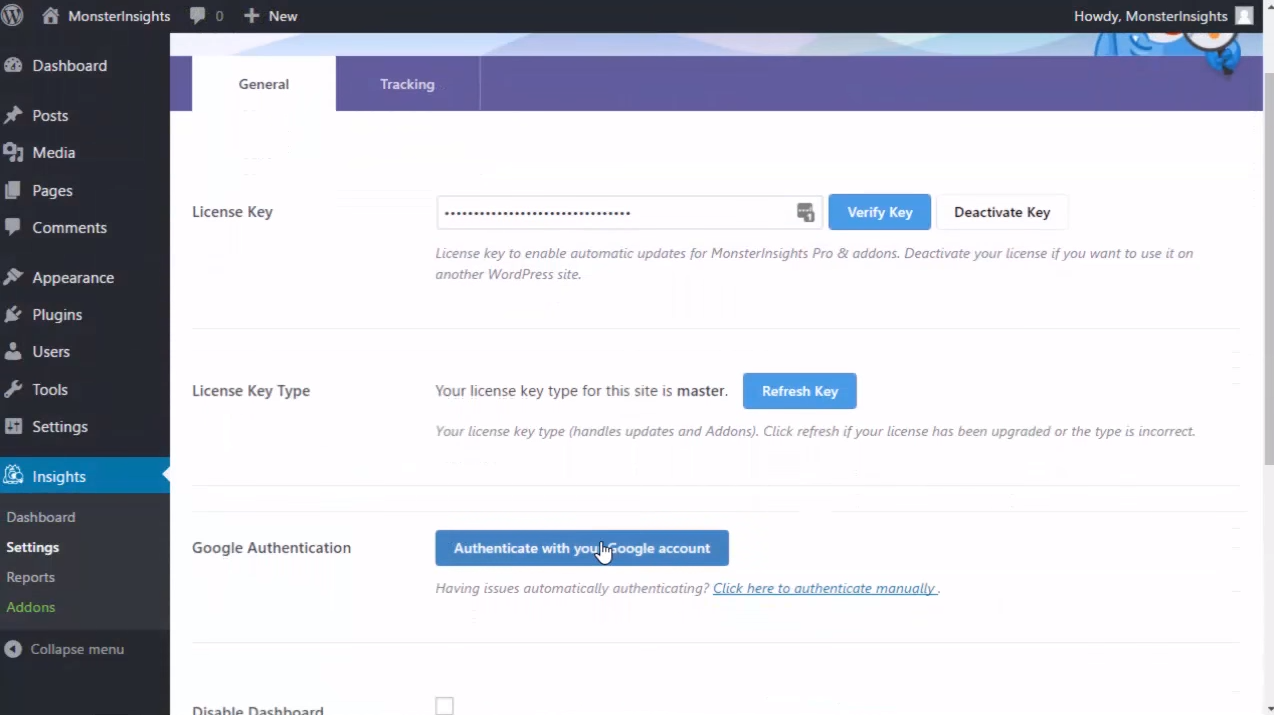Click the Tools wrench icon

tap(13, 389)
